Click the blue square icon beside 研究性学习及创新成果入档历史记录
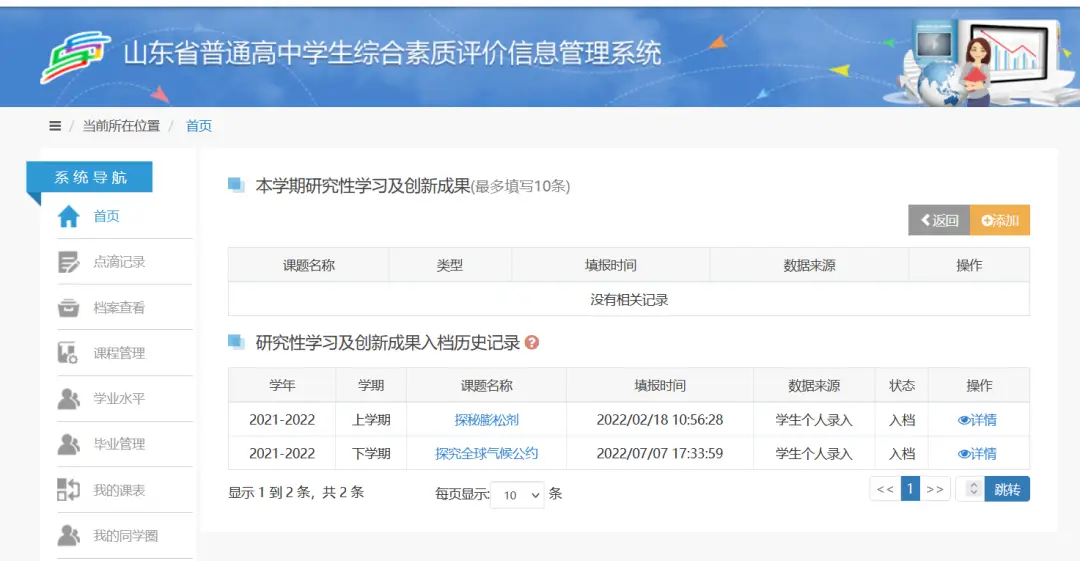The image size is (1080, 561). [236, 342]
